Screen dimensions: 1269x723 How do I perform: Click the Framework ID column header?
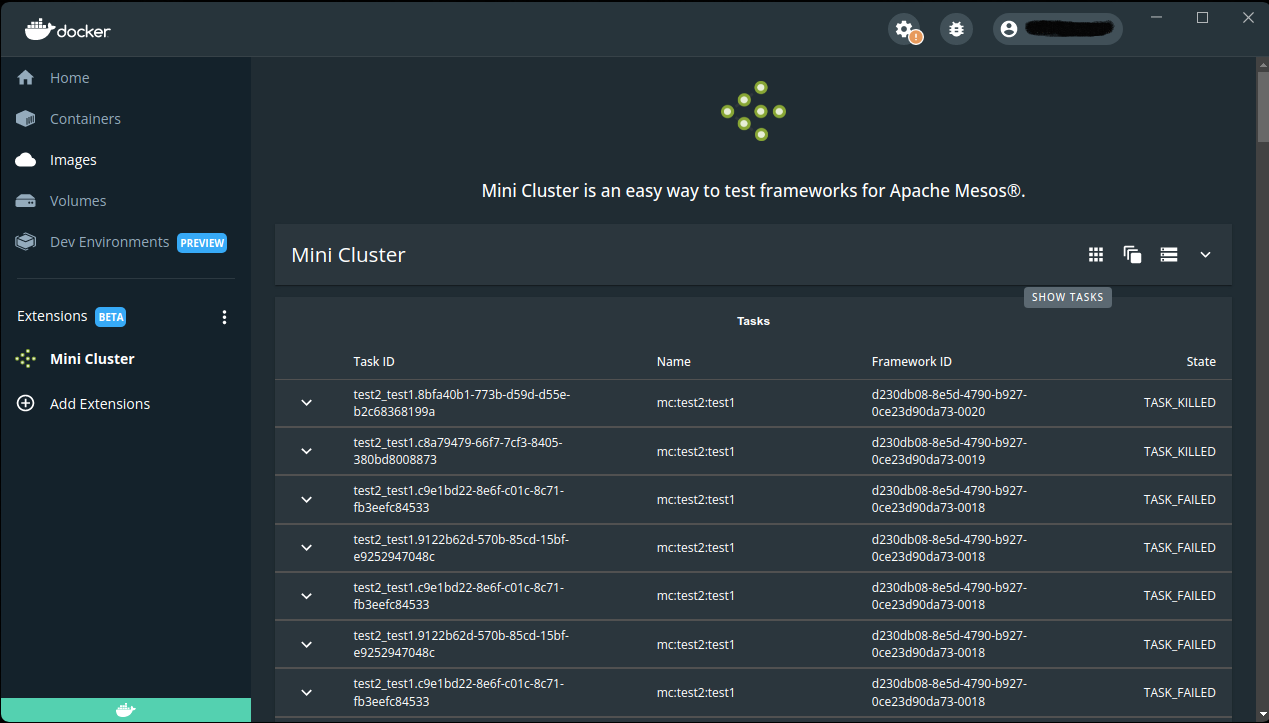click(912, 362)
